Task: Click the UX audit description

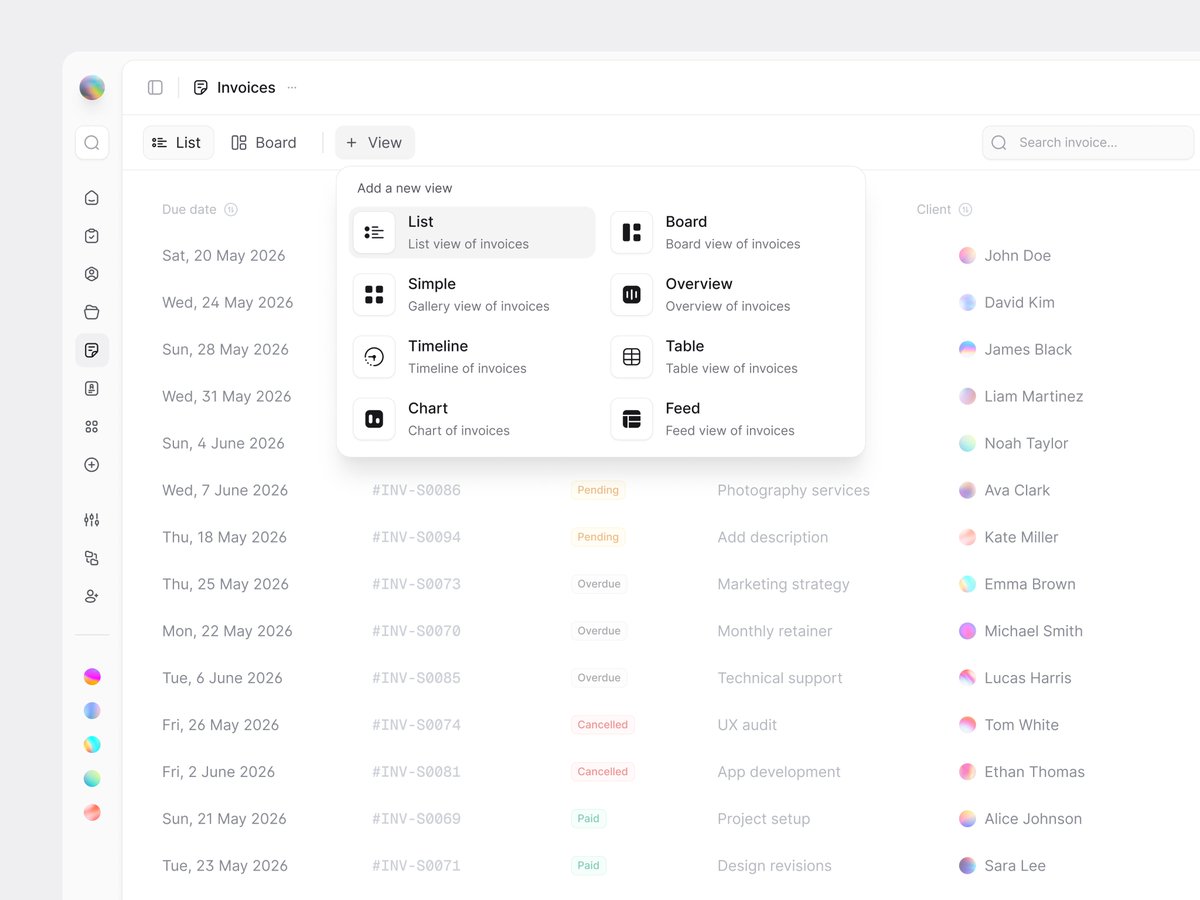Action: (x=747, y=725)
